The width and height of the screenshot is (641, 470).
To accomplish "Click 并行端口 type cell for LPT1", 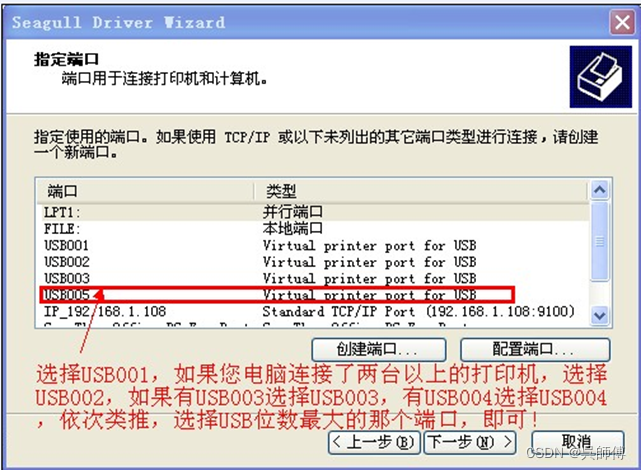I will point(292,212).
